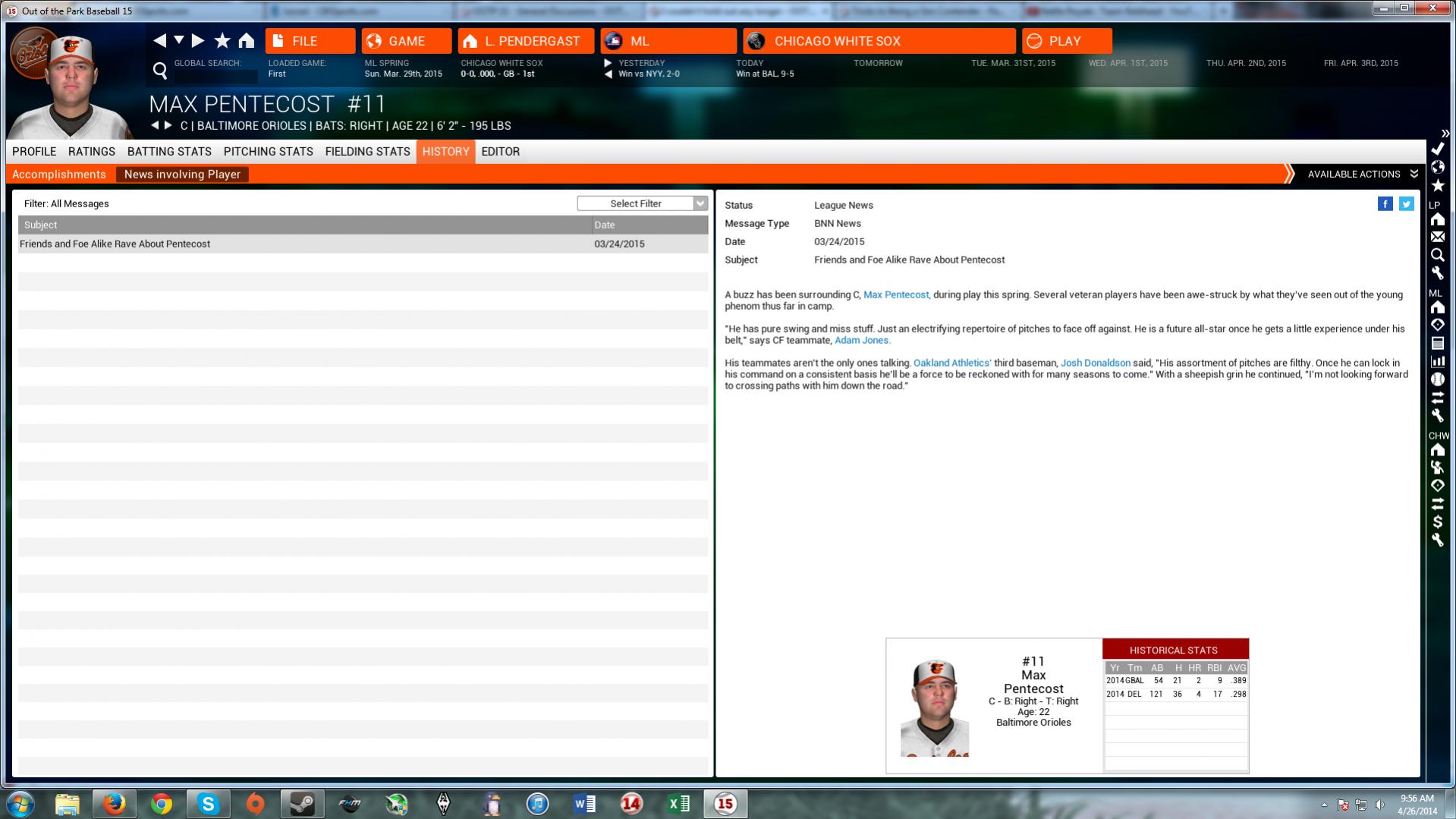The height and width of the screenshot is (819, 1456).
Task: Open the EDITOR tab
Action: pos(501,152)
